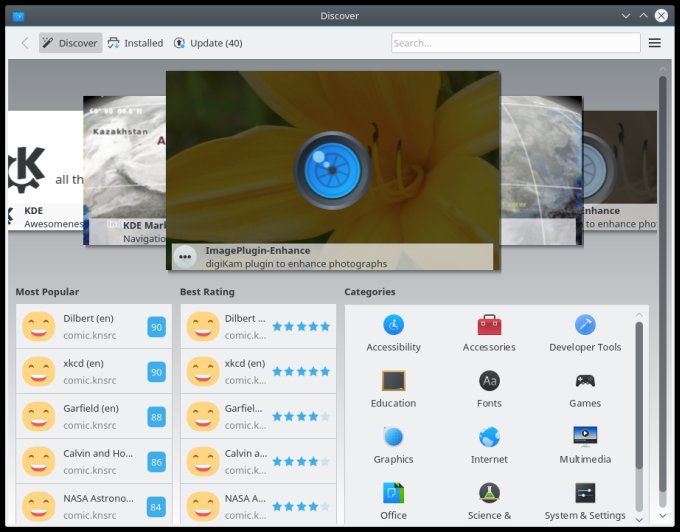Open the Developer Tools category
680x532 pixels.
click(x=585, y=333)
